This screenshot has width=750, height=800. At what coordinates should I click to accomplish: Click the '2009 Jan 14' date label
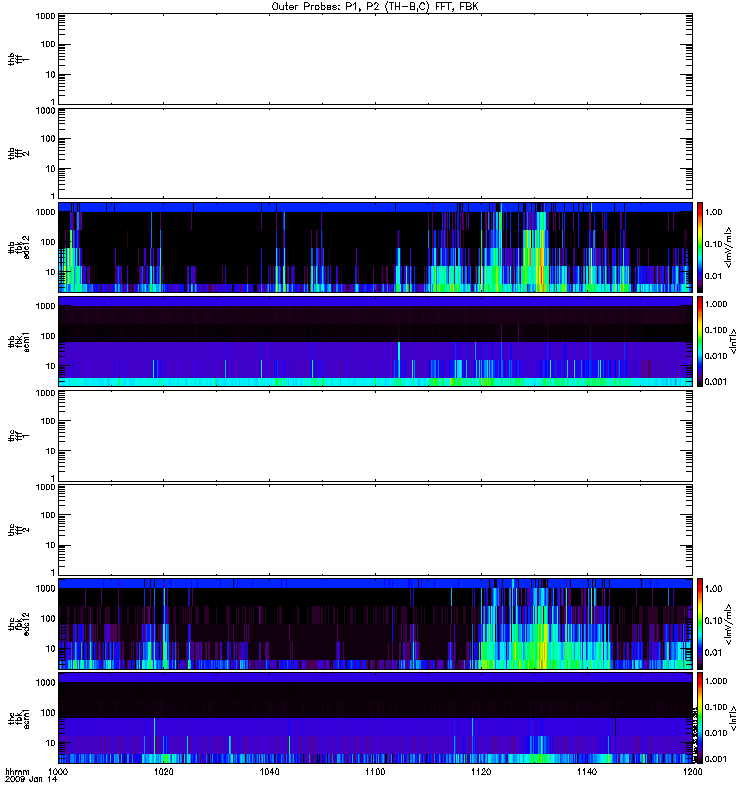pyautogui.click(x=31, y=780)
